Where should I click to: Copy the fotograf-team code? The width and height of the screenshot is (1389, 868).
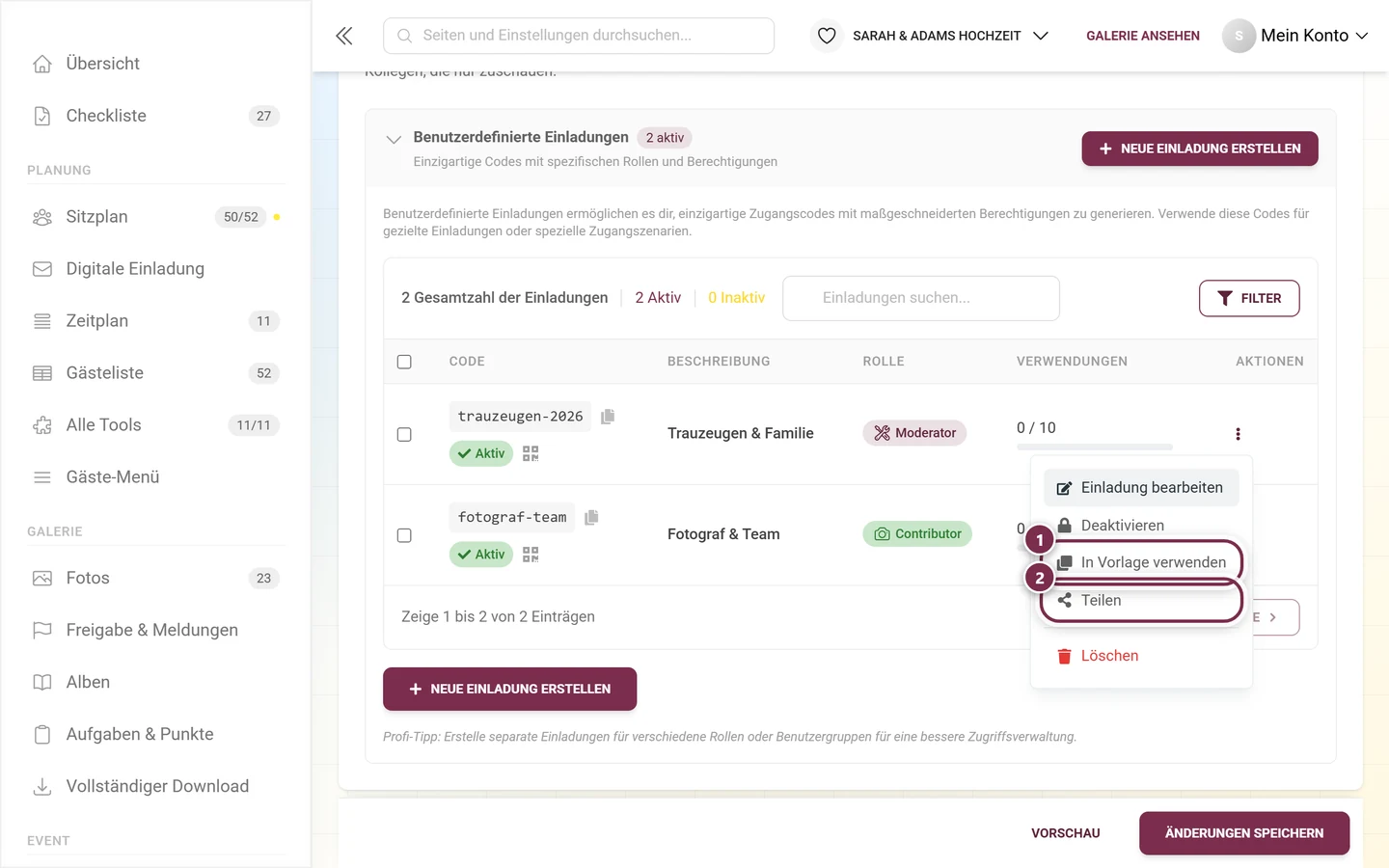click(591, 518)
